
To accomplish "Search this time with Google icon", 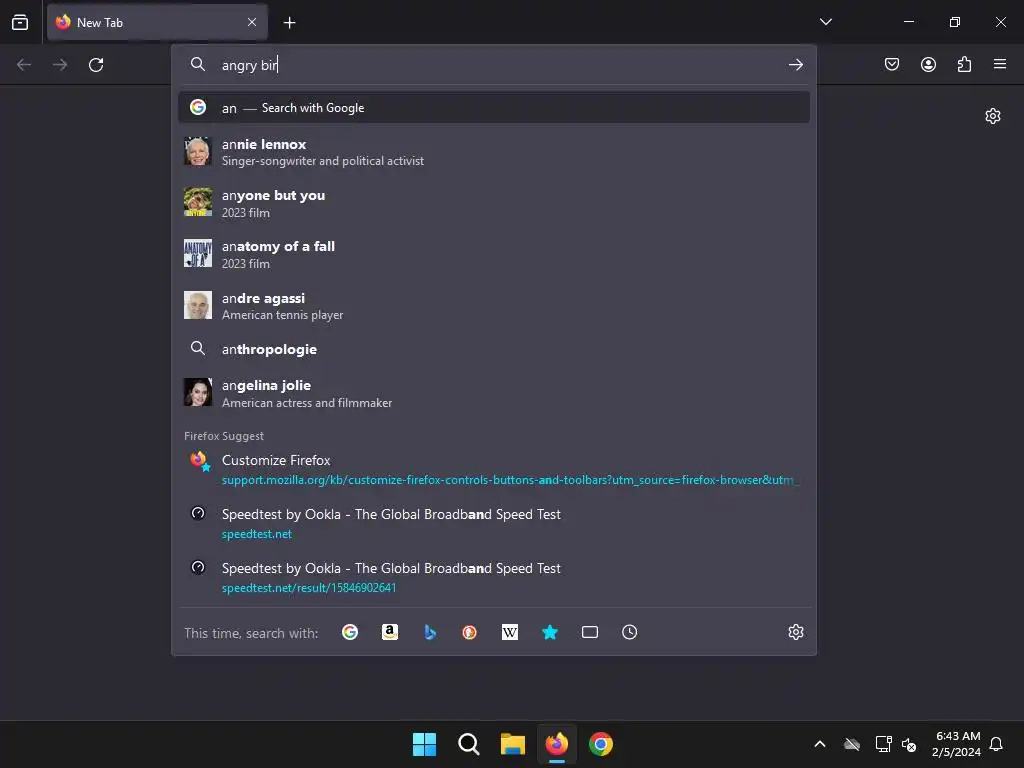I will 350,632.
